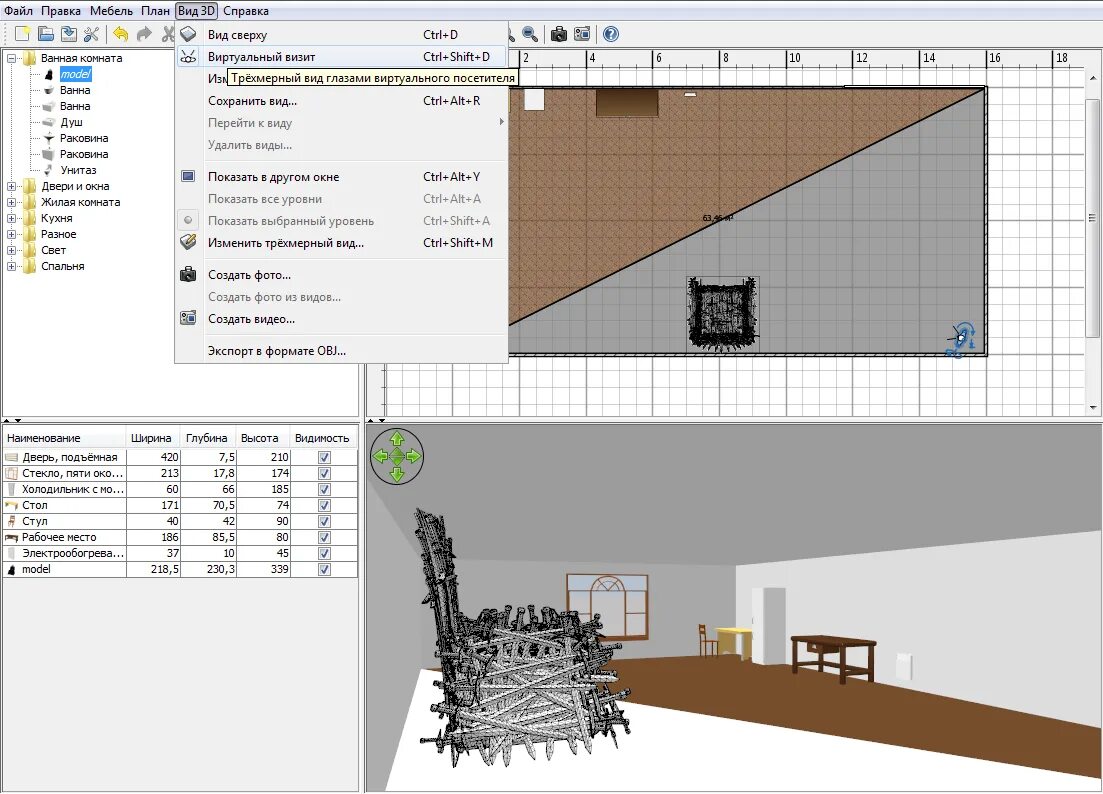Click Сохранить вид... in the menu

tap(341, 101)
